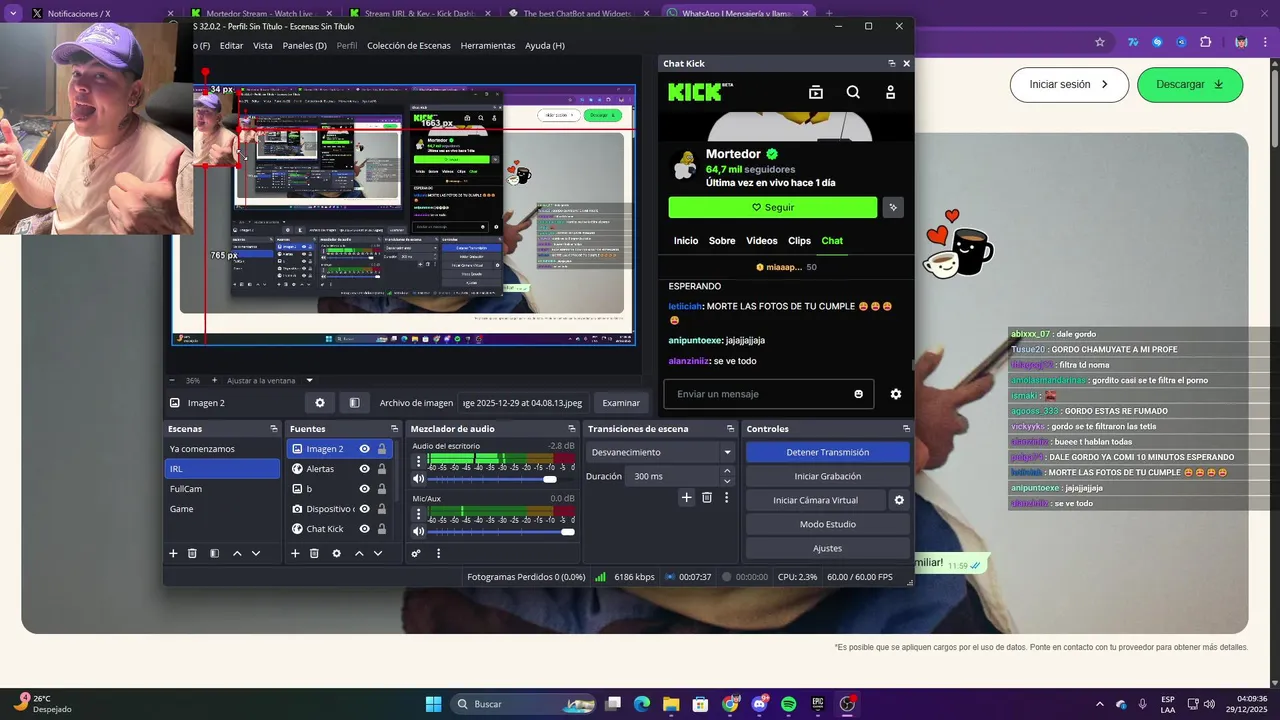Open selected source properties gear in Fuentes
Screen dimensions: 1280x720
(336, 553)
